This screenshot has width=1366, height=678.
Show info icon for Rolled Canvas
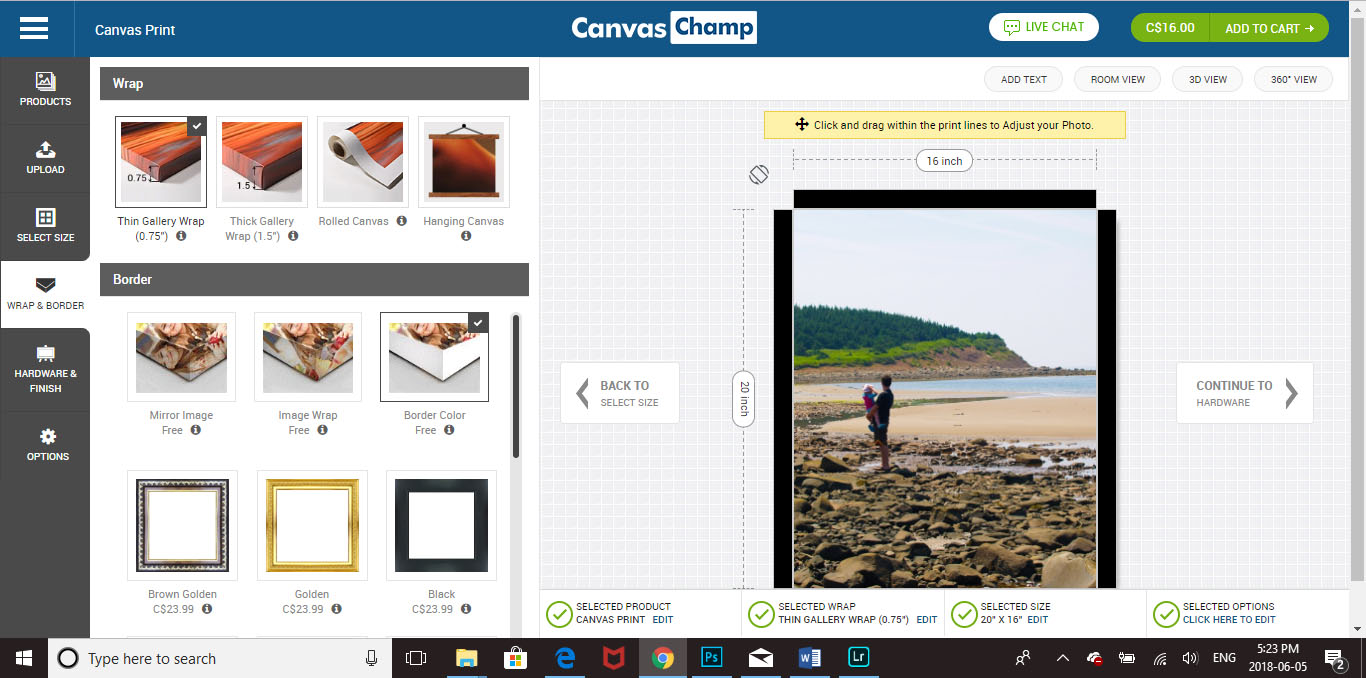pos(401,221)
